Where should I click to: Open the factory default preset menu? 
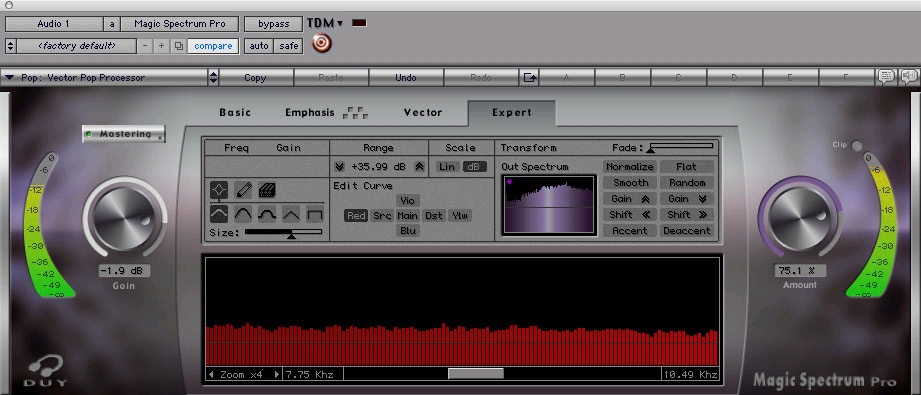(x=77, y=46)
